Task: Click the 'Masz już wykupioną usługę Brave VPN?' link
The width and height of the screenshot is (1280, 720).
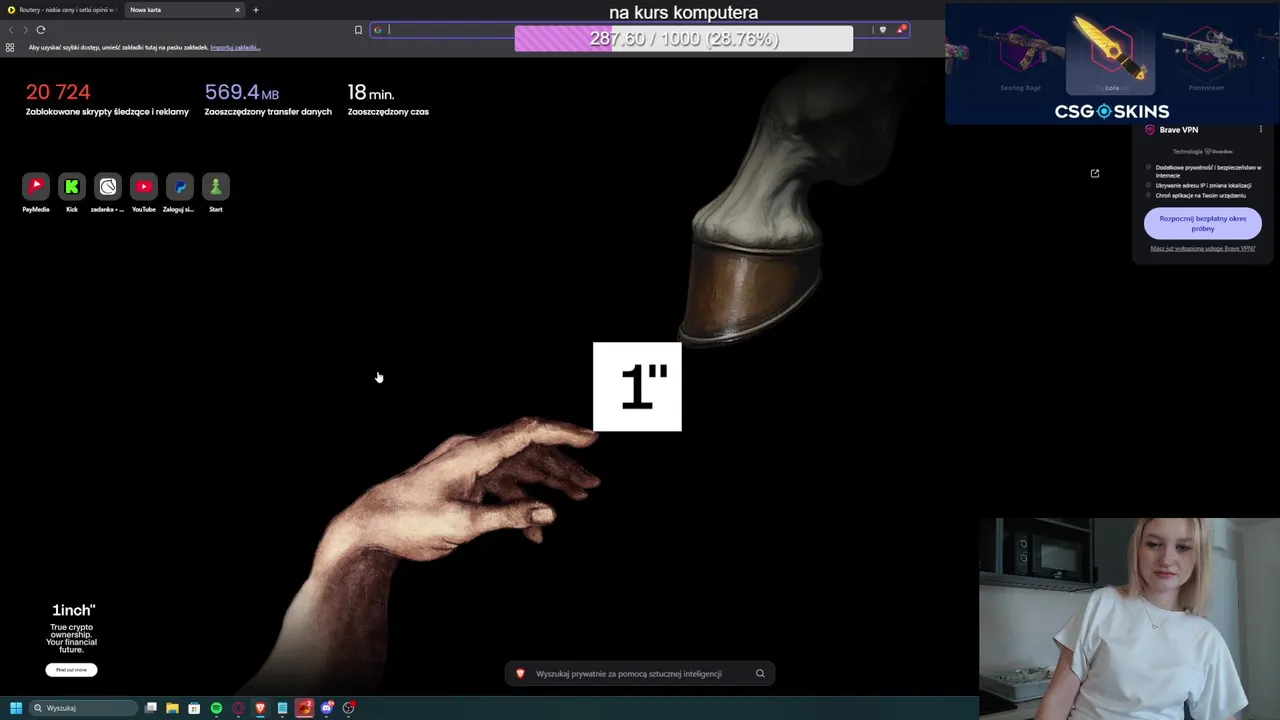Action: click(1202, 248)
